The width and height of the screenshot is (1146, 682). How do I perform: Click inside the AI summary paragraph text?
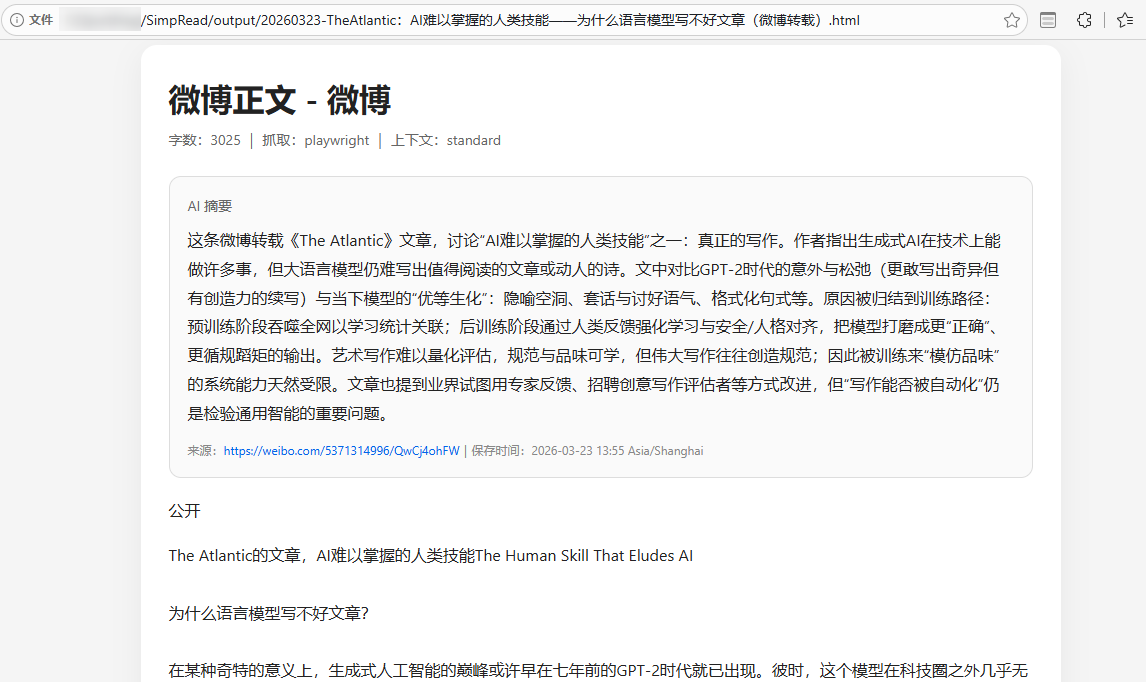(x=594, y=327)
